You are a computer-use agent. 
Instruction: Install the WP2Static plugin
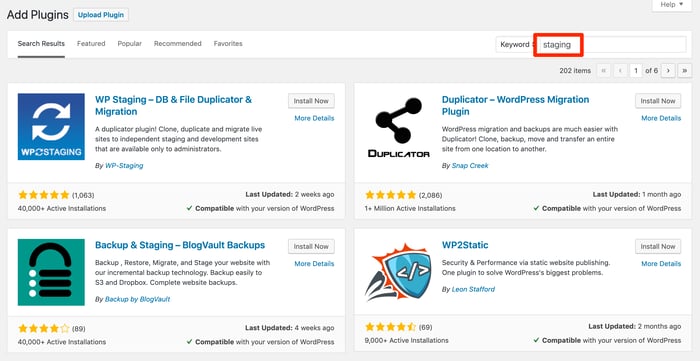point(658,246)
